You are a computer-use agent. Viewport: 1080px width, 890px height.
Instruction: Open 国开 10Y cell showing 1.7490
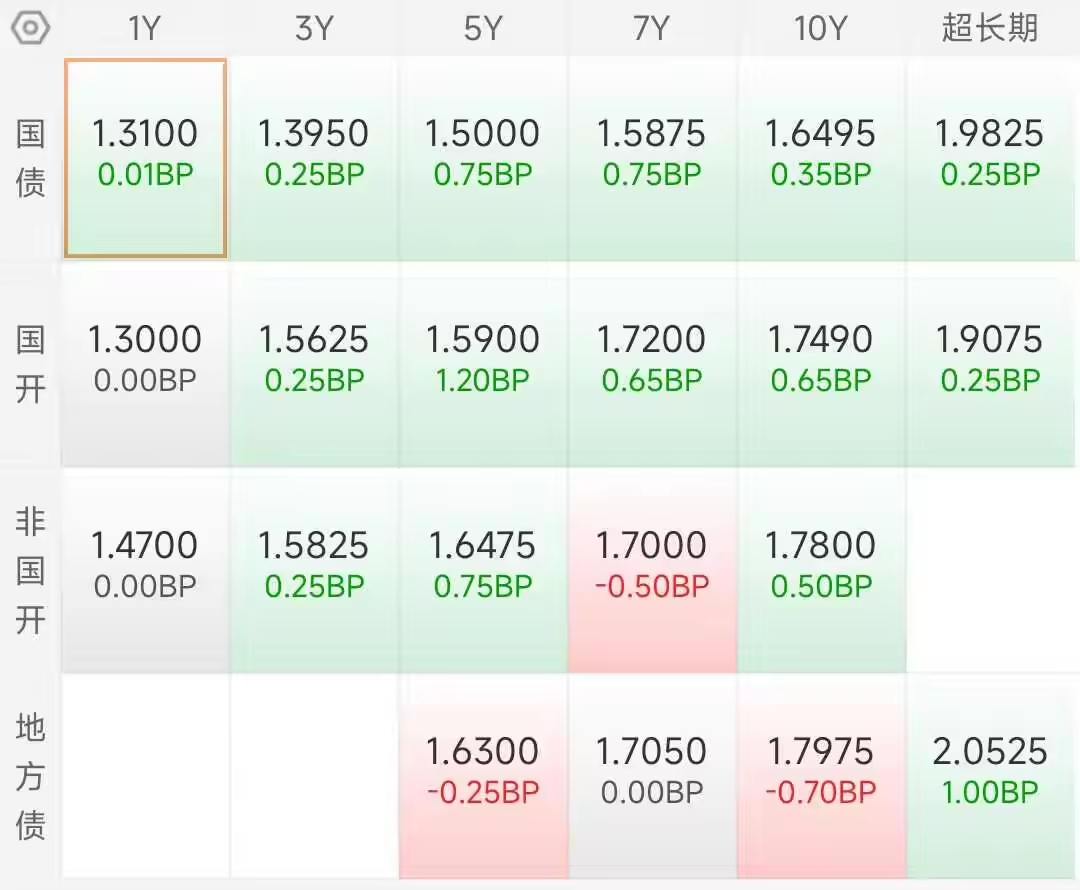(821, 364)
